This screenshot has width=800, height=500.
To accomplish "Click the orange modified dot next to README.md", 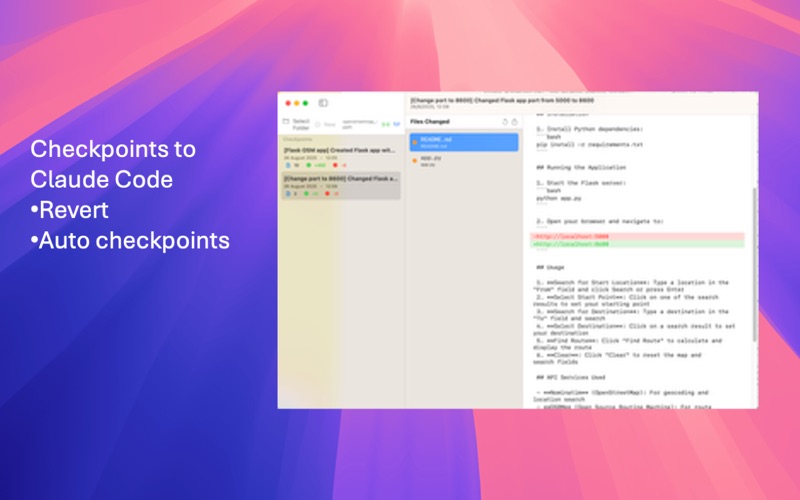I will pyautogui.click(x=415, y=142).
